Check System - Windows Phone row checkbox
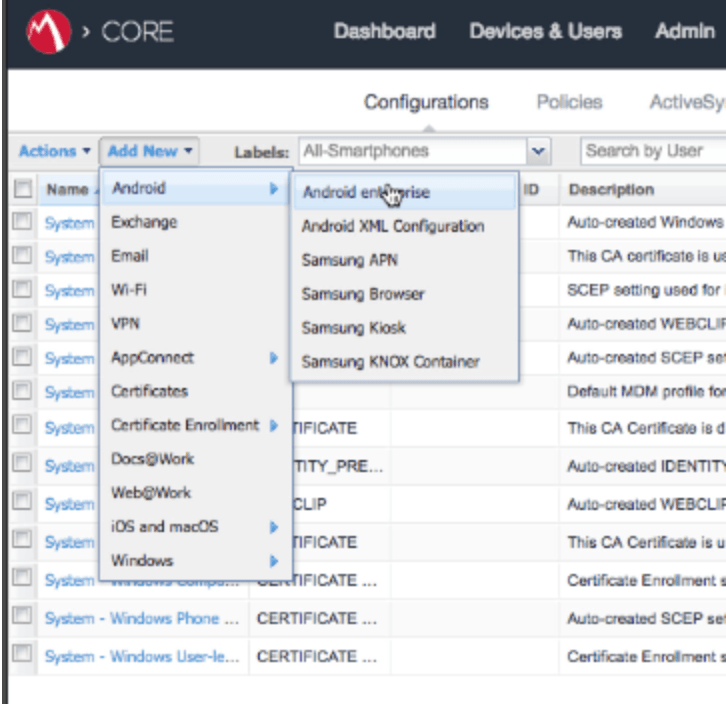 pos(22,616)
